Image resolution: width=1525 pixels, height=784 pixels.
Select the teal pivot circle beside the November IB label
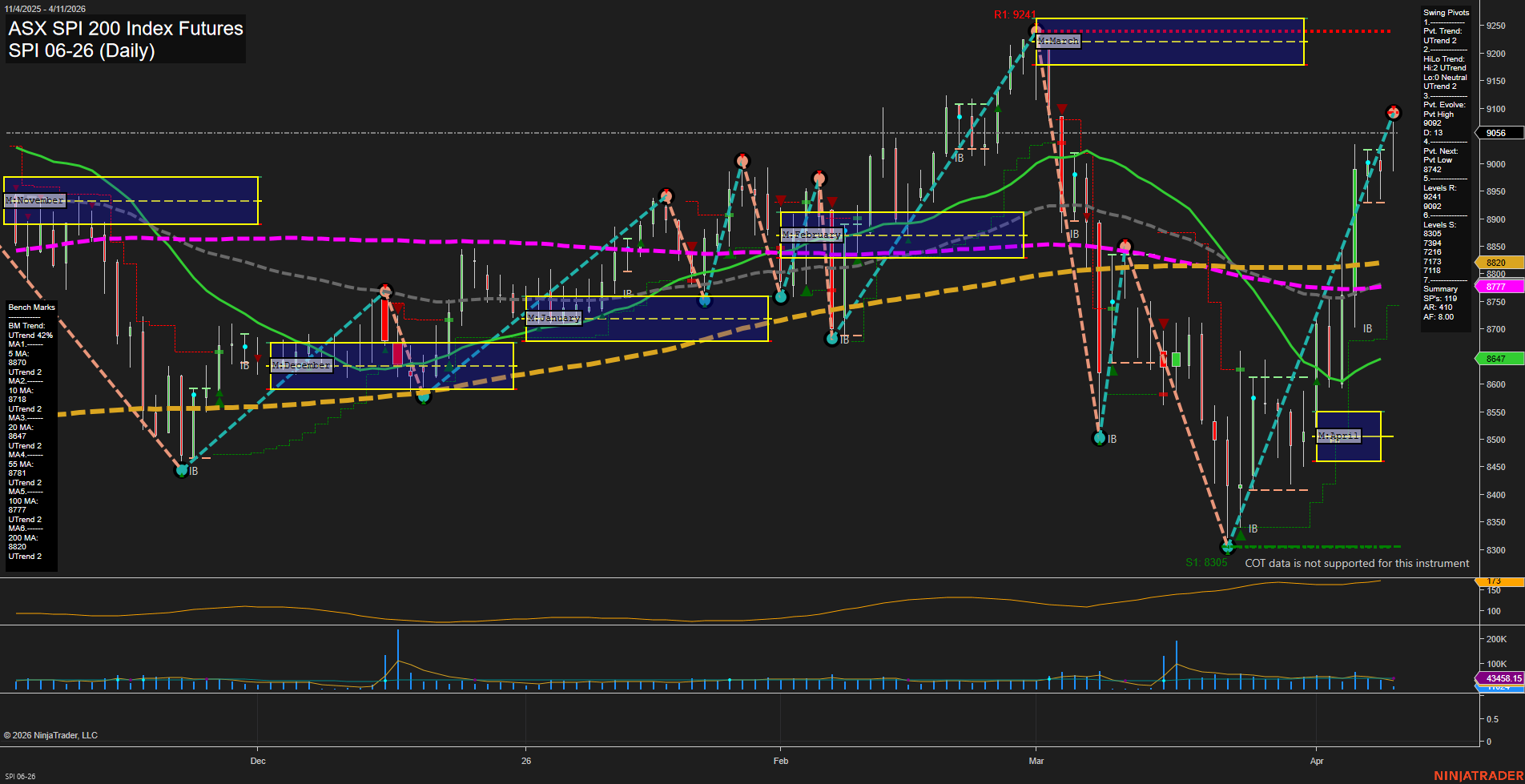182,470
